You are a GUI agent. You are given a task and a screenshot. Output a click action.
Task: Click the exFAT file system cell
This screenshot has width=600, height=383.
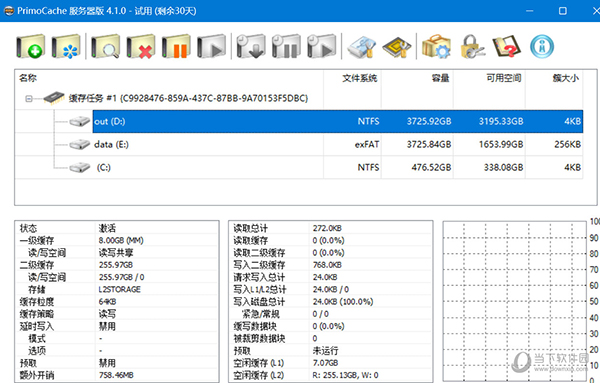click(x=367, y=145)
